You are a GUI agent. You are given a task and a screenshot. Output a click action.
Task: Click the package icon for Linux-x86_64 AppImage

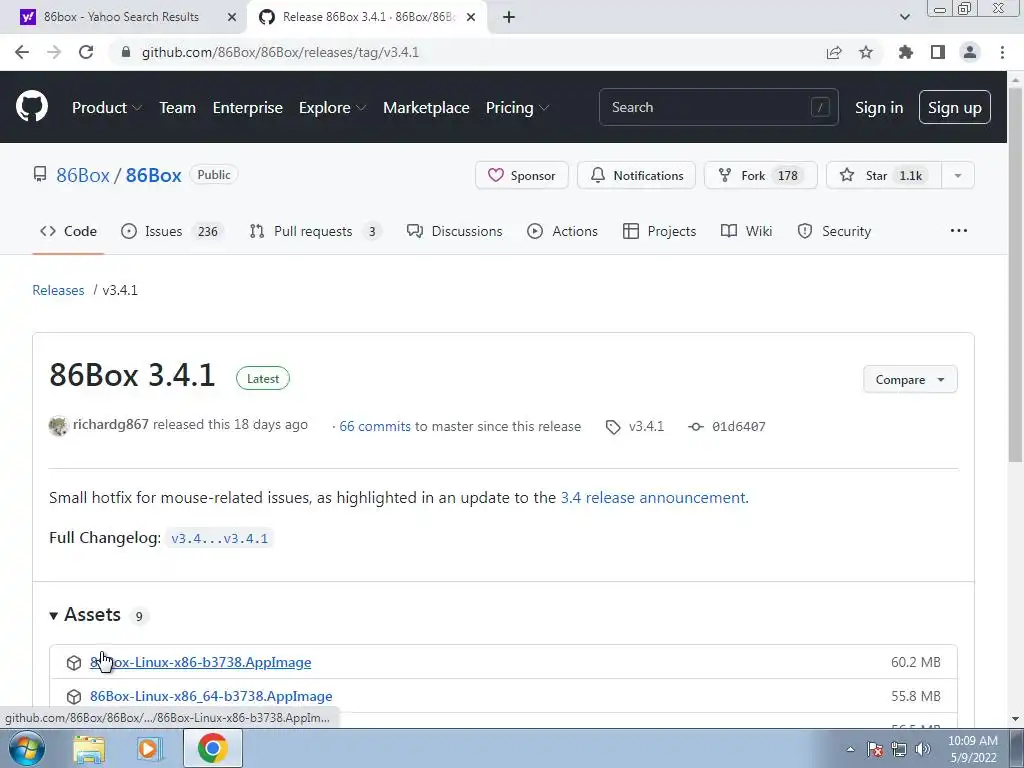coord(74,696)
